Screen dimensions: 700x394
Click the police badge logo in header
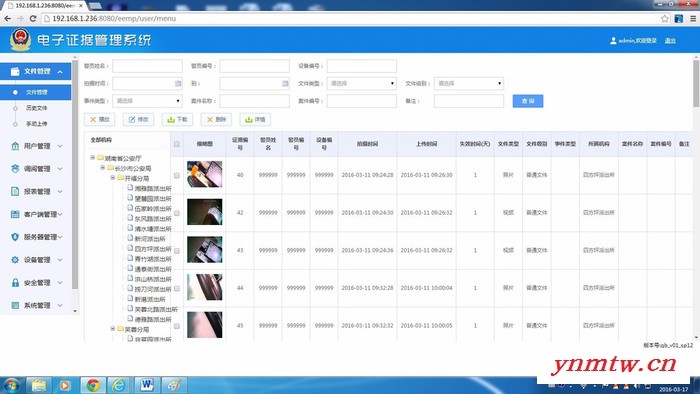(x=20, y=40)
